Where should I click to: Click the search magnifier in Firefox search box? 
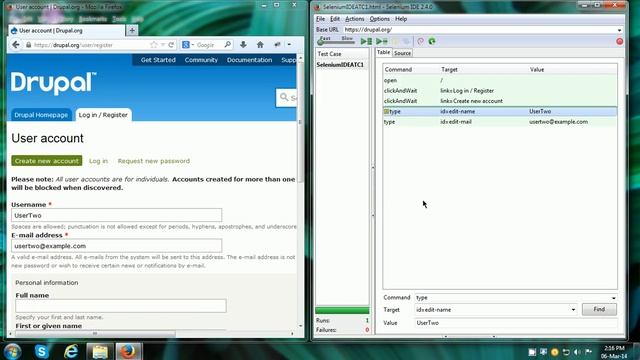point(228,44)
